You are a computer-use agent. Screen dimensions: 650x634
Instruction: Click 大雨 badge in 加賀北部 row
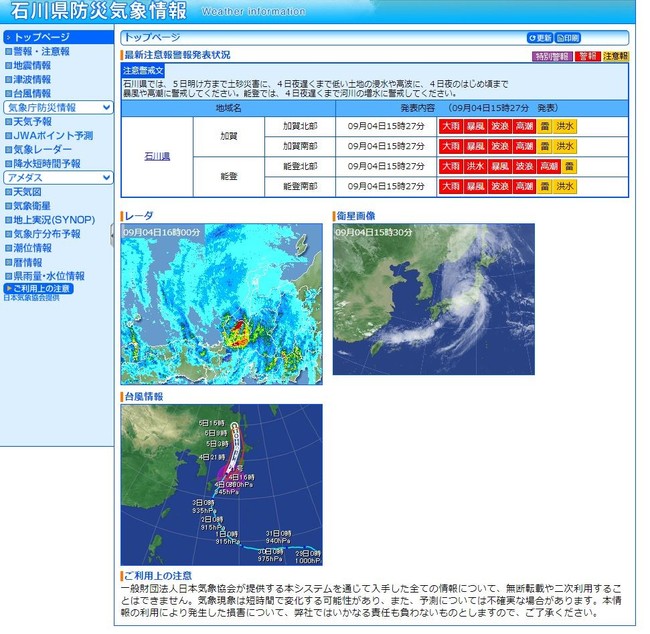(x=450, y=126)
